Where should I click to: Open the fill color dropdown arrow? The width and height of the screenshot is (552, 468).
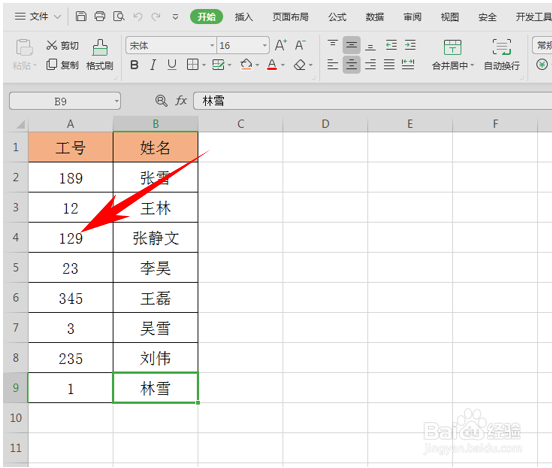point(257,65)
